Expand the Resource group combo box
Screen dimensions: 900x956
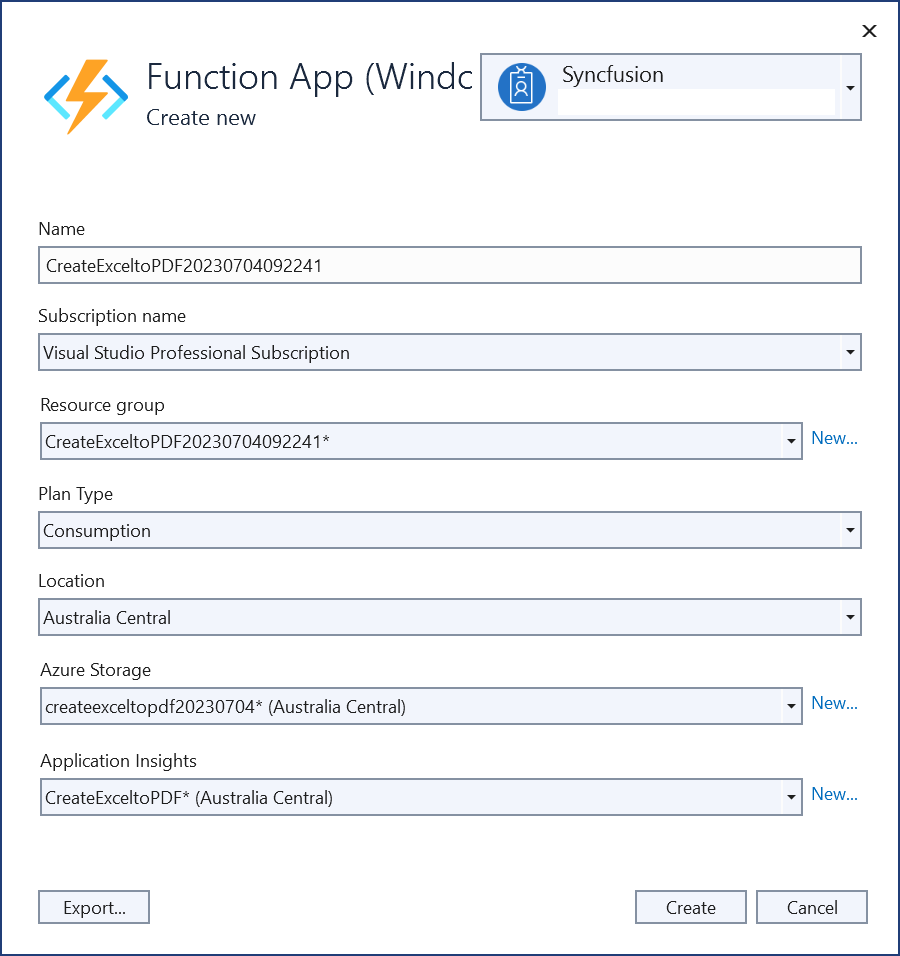790,440
